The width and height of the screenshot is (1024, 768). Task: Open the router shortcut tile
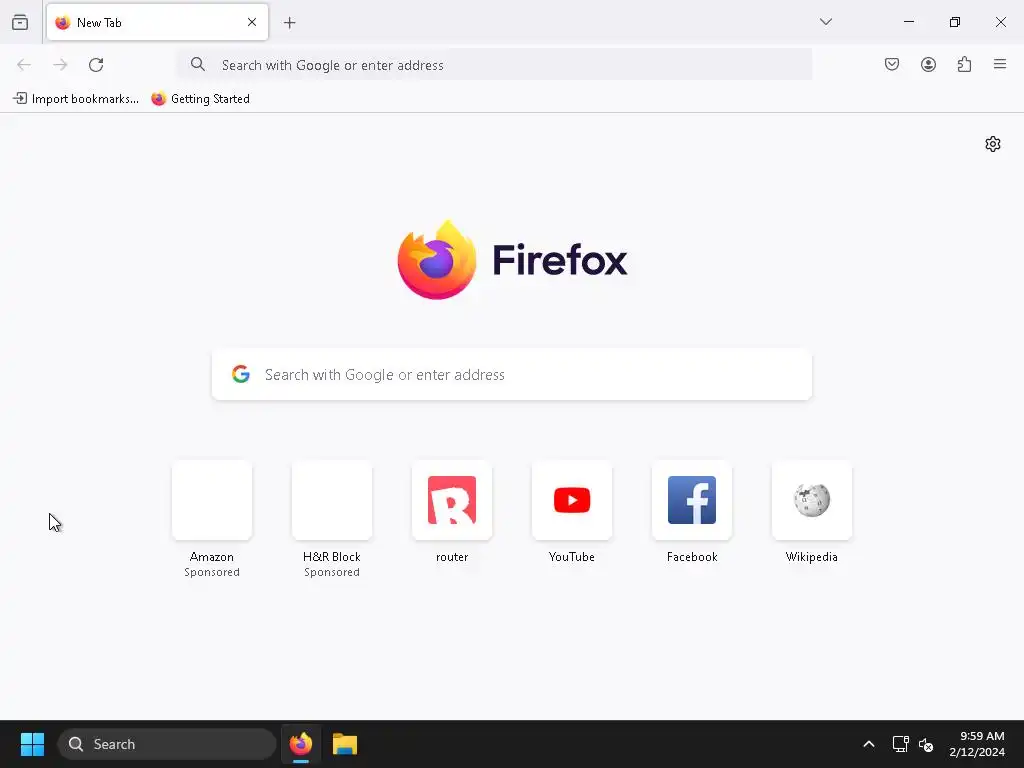click(x=452, y=500)
